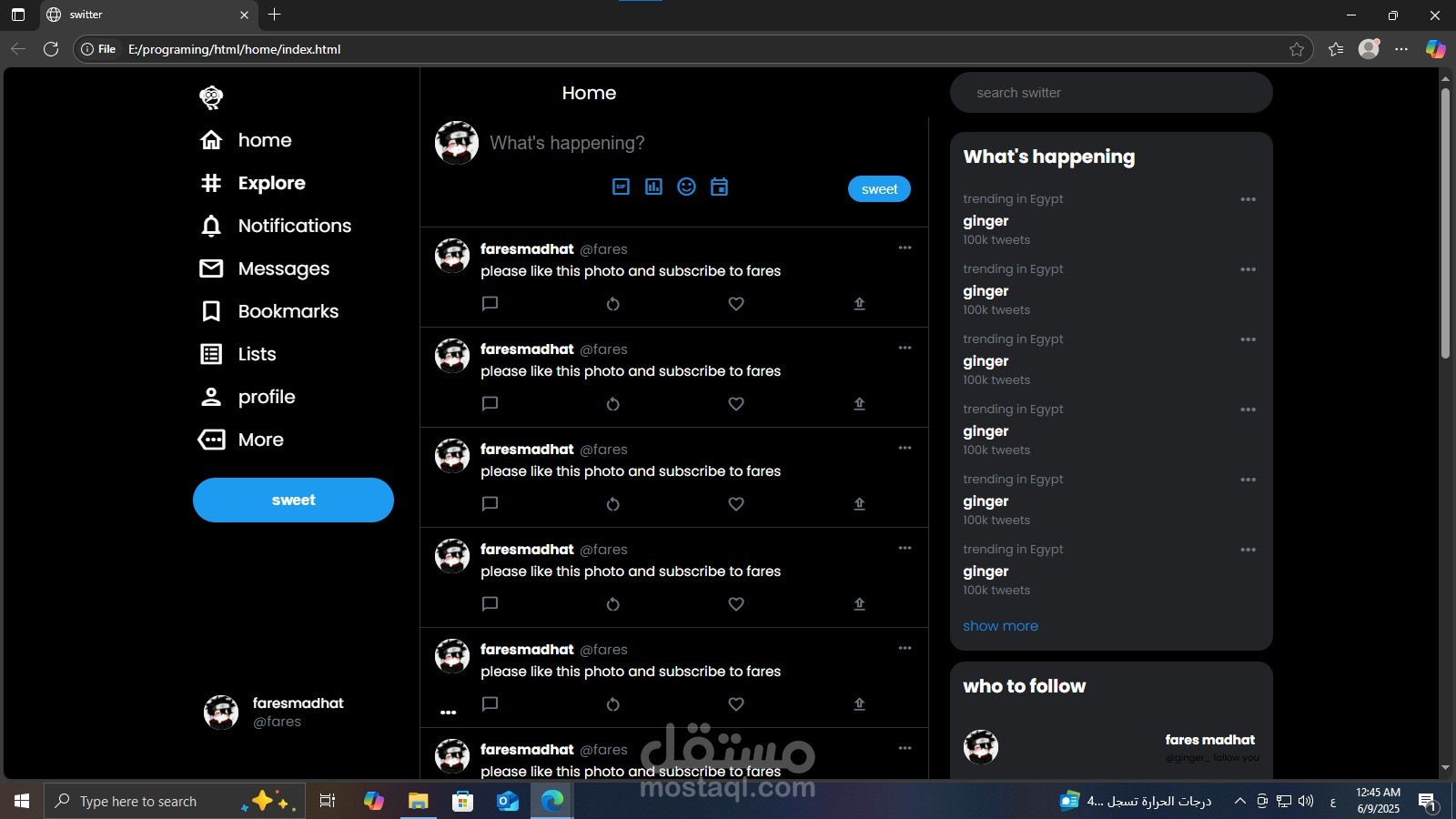
Task: Share the third faresmadhat post
Action: [x=859, y=504]
